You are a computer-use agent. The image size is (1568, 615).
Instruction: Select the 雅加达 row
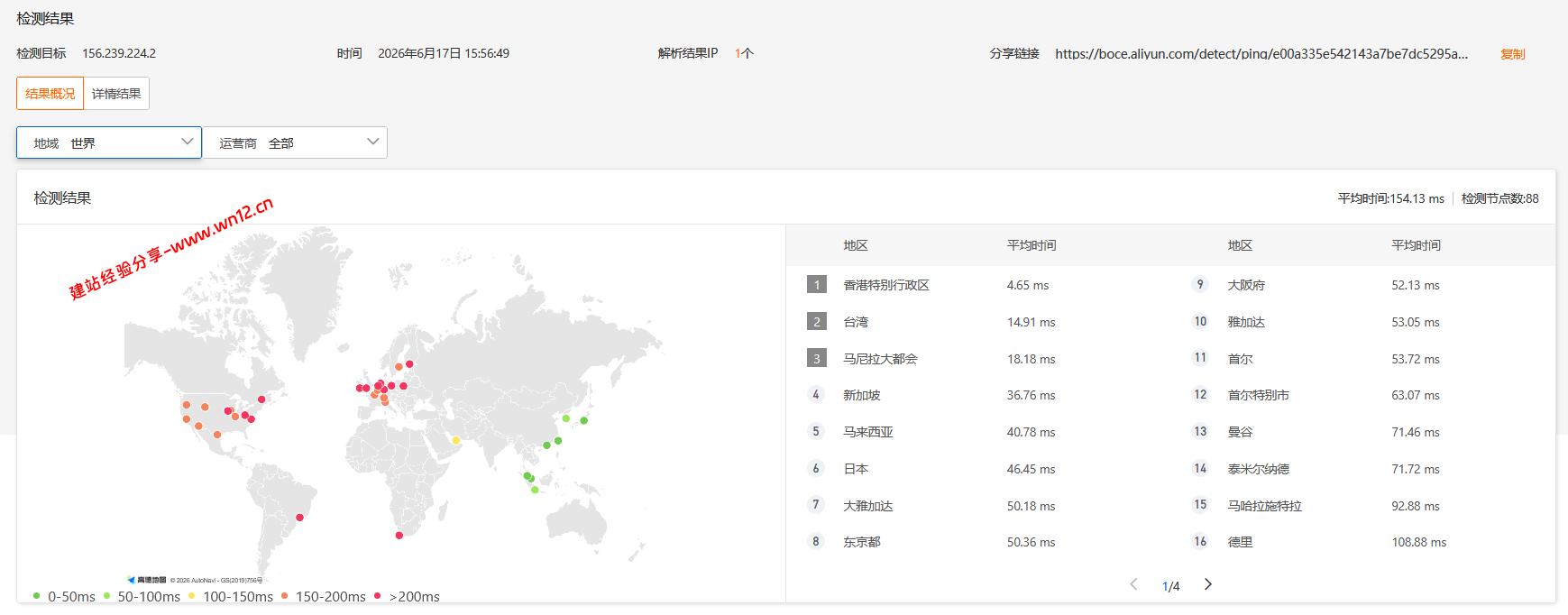[x=1363, y=322]
